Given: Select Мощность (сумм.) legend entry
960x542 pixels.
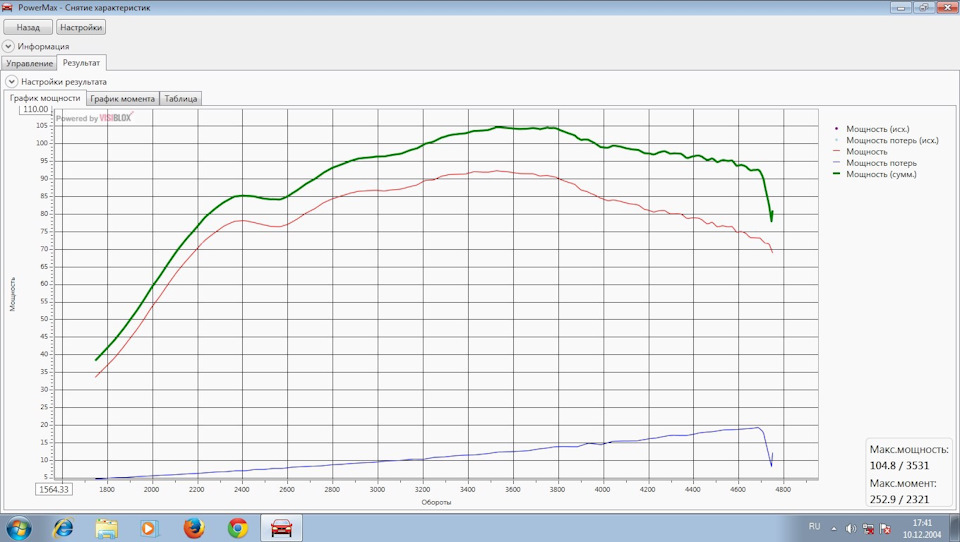Looking at the screenshot, I should tap(882, 175).
